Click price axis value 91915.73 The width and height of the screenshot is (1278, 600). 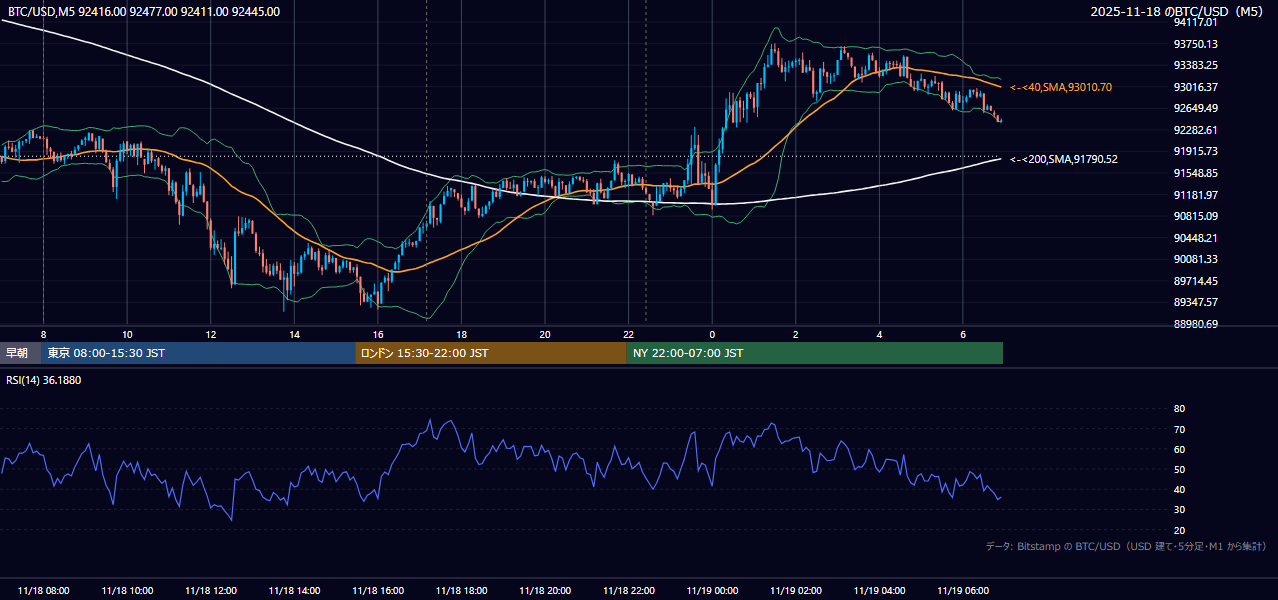[x=1195, y=151]
